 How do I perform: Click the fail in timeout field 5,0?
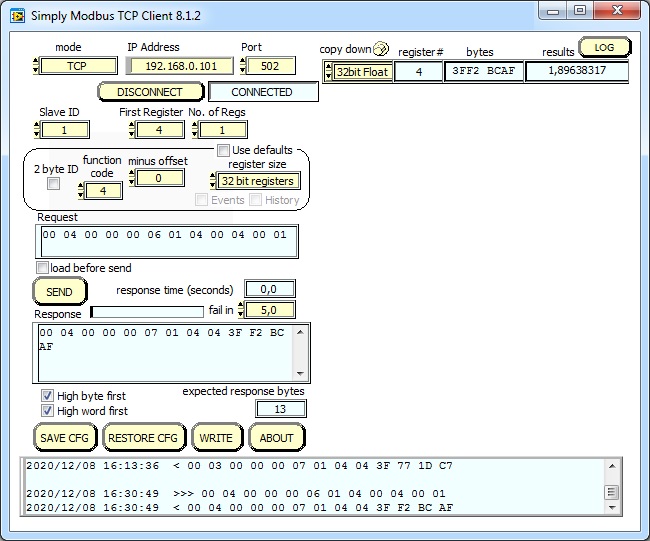pyautogui.click(x=270, y=310)
